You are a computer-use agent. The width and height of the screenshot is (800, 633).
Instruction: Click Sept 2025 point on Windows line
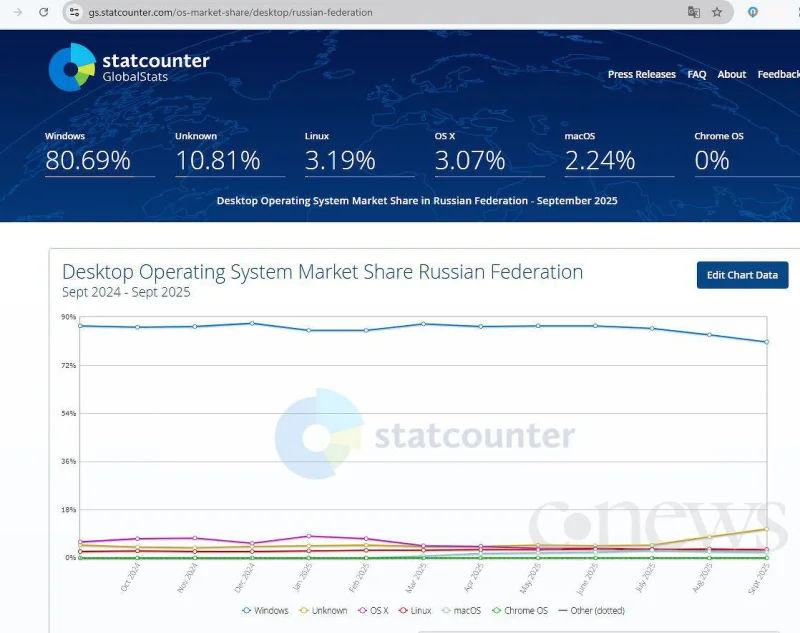point(766,342)
